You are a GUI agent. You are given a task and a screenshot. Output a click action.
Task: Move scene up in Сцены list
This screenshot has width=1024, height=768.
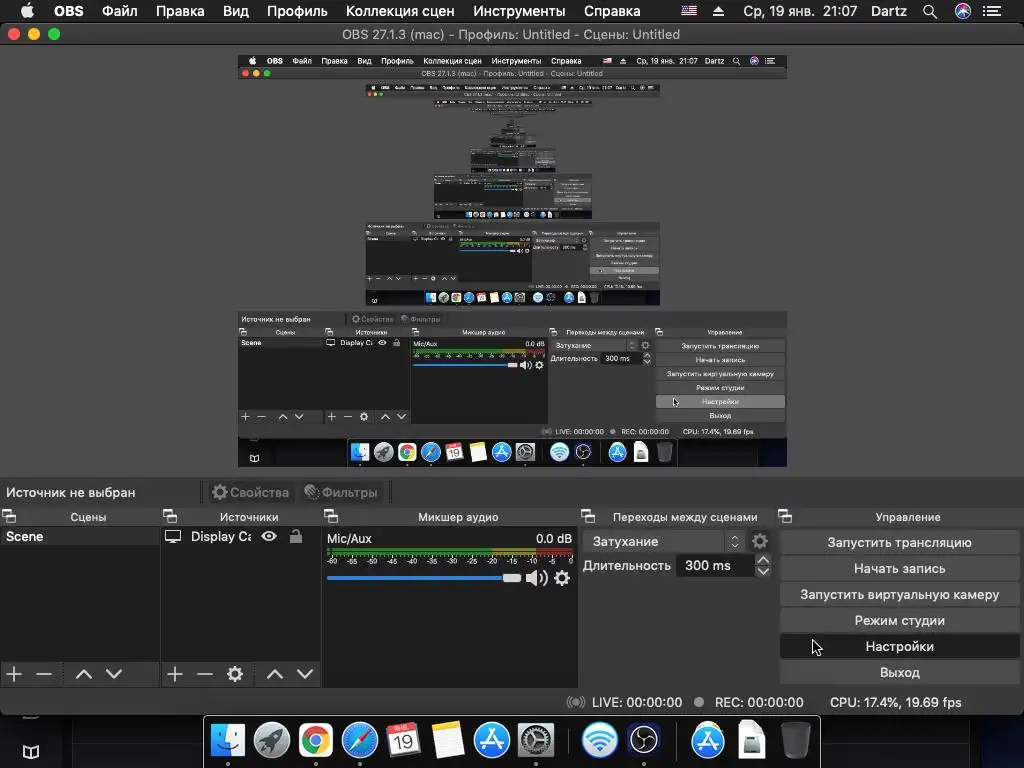(84, 674)
